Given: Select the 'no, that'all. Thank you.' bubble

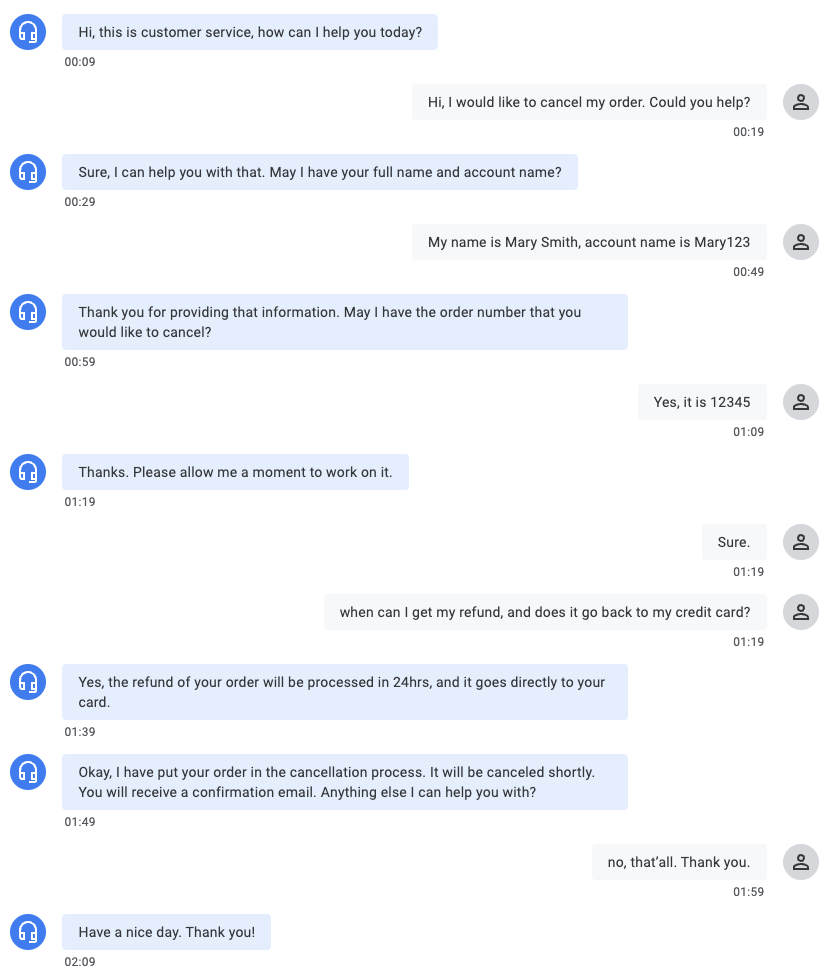Looking at the screenshot, I should [679, 862].
